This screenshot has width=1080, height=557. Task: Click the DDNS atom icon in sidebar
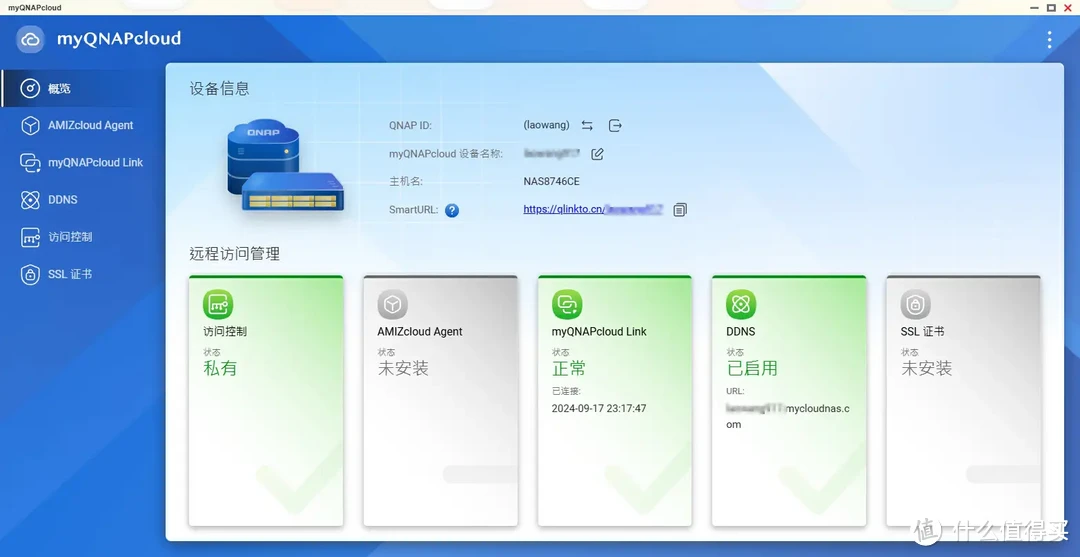click(x=30, y=200)
